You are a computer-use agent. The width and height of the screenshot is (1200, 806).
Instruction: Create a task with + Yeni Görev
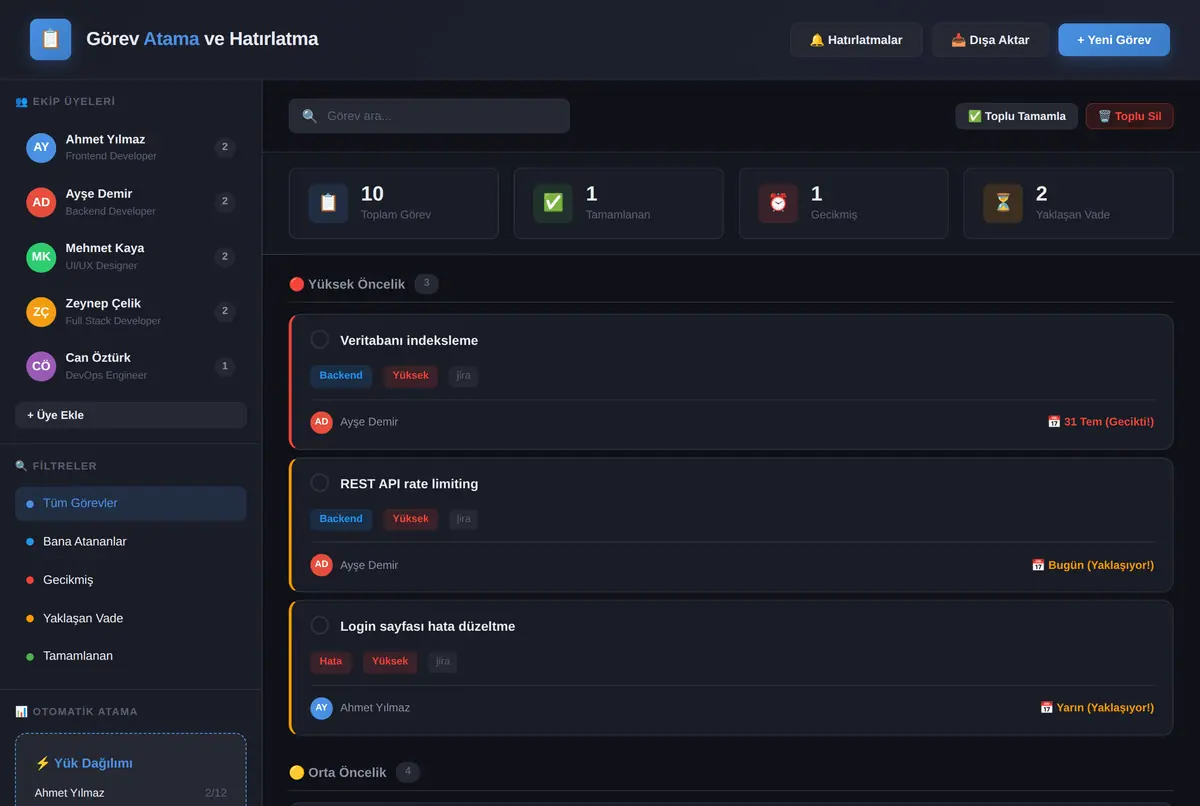pyautogui.click(x=1114, y=40)
